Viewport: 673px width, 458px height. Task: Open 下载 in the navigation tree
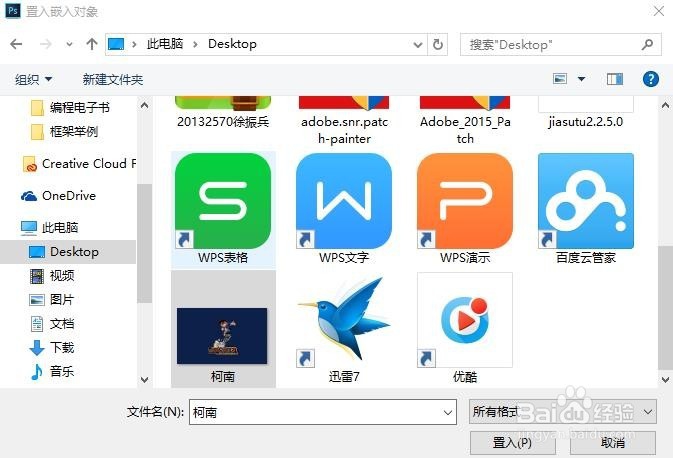point(52,347)
